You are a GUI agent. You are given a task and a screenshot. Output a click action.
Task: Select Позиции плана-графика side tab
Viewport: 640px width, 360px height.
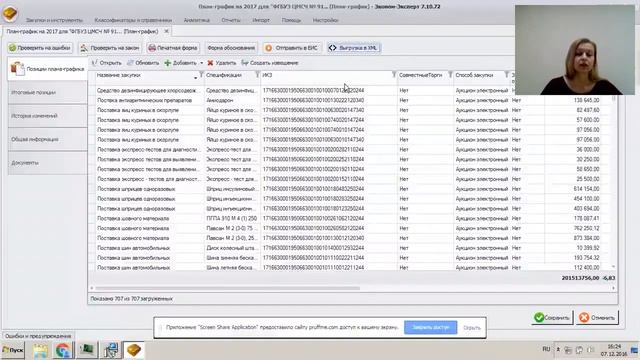(47, 69)
